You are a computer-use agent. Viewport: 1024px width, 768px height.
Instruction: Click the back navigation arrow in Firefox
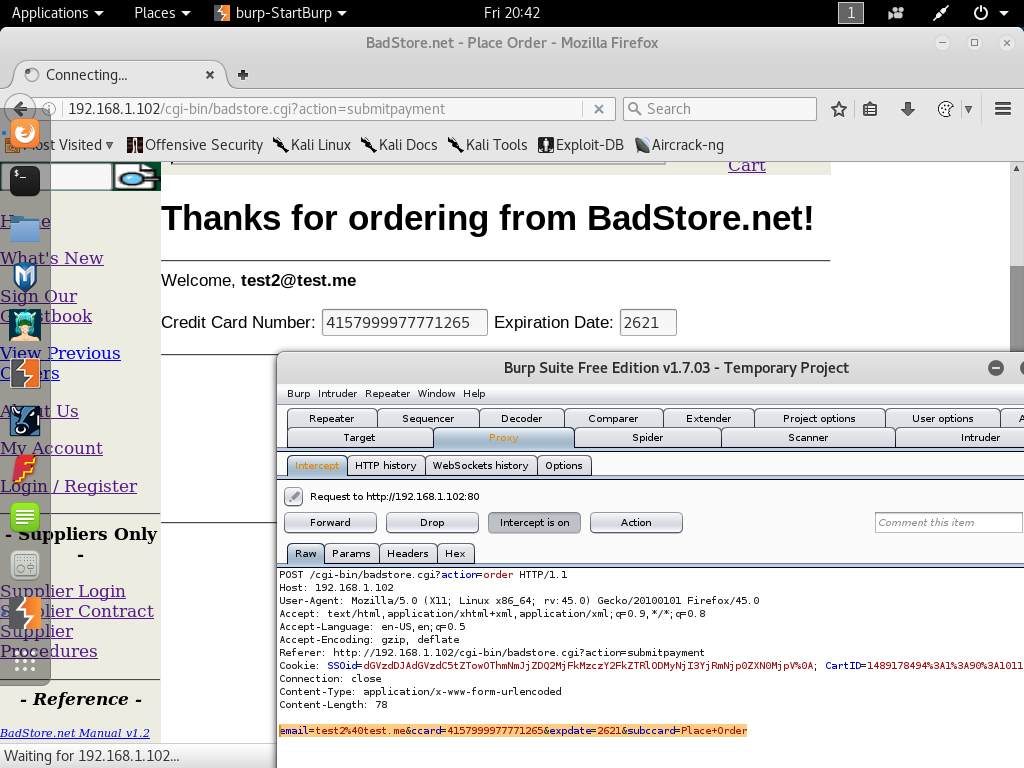click(x=20, y=109)
